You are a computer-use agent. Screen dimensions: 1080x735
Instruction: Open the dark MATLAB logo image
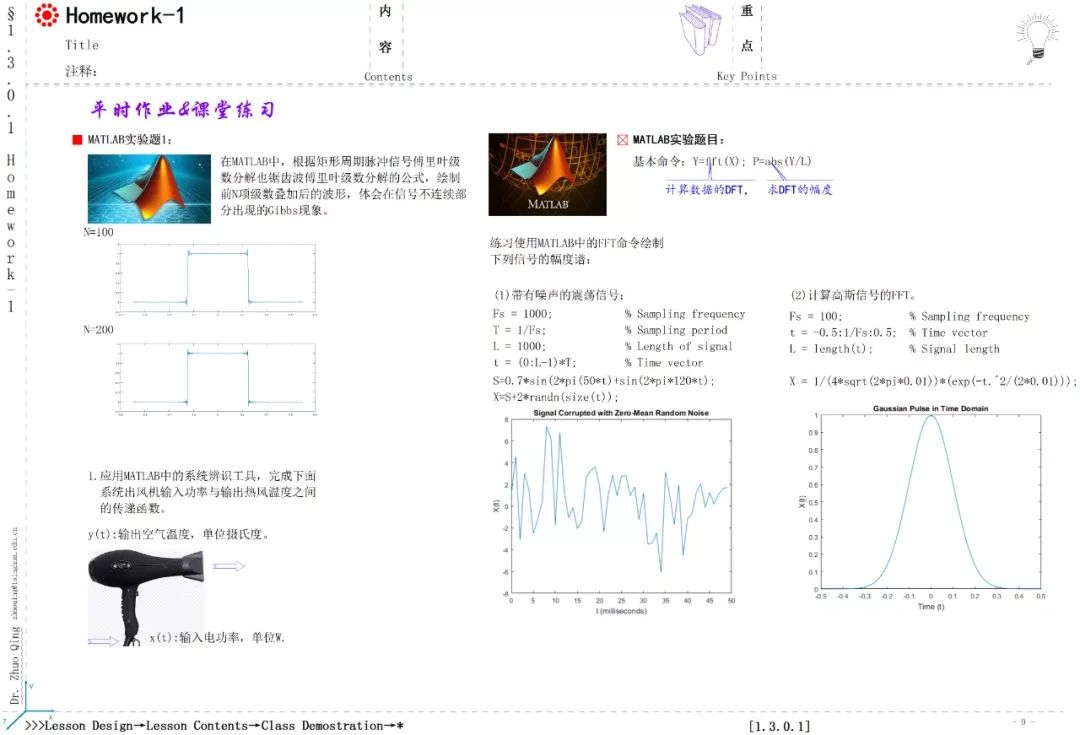548,174
